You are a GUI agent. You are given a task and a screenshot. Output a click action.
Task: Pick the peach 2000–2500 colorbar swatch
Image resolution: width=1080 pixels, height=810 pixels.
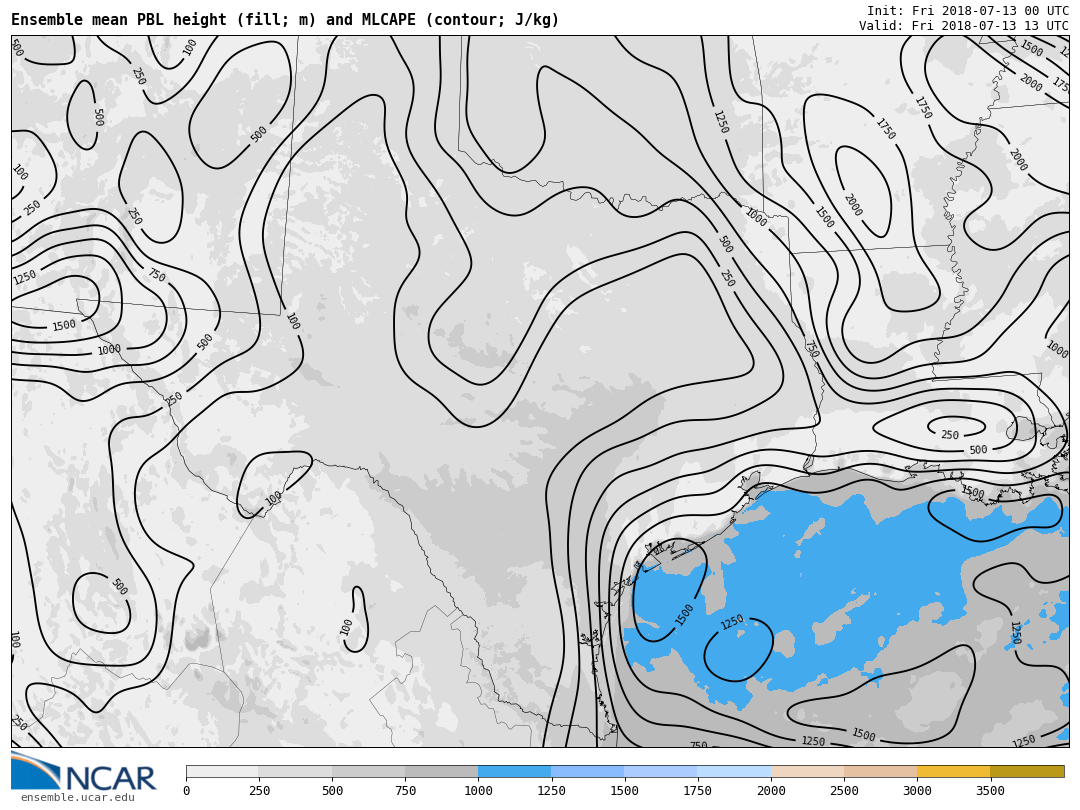coord(807,772)
